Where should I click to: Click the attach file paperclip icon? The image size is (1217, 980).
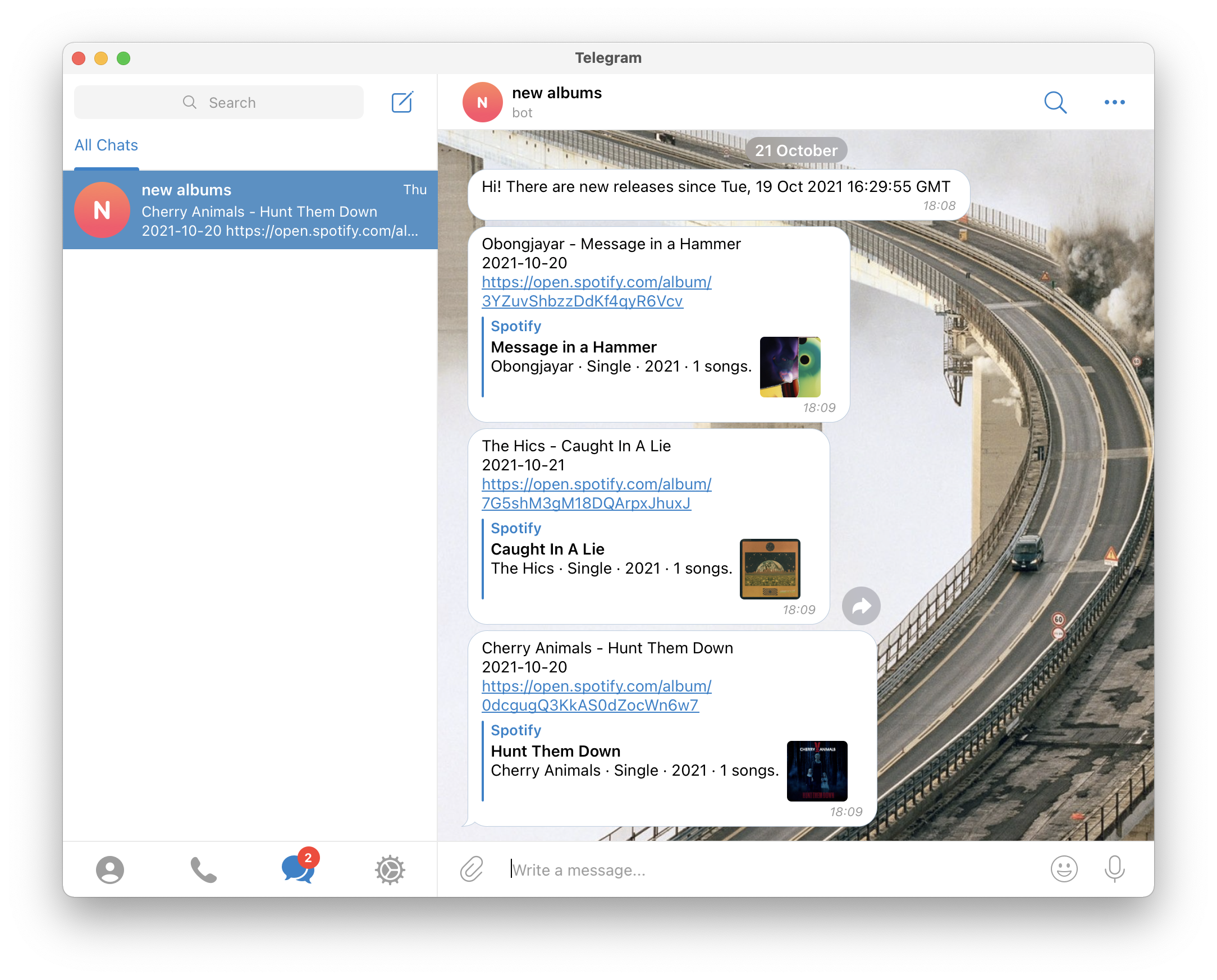472,869
